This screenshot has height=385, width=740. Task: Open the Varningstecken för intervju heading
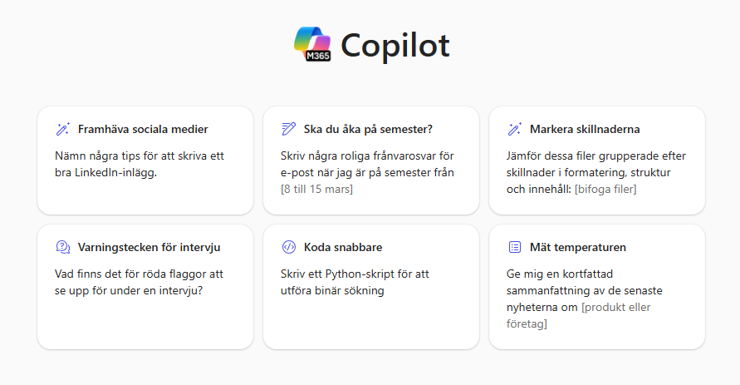coord(149,247)
